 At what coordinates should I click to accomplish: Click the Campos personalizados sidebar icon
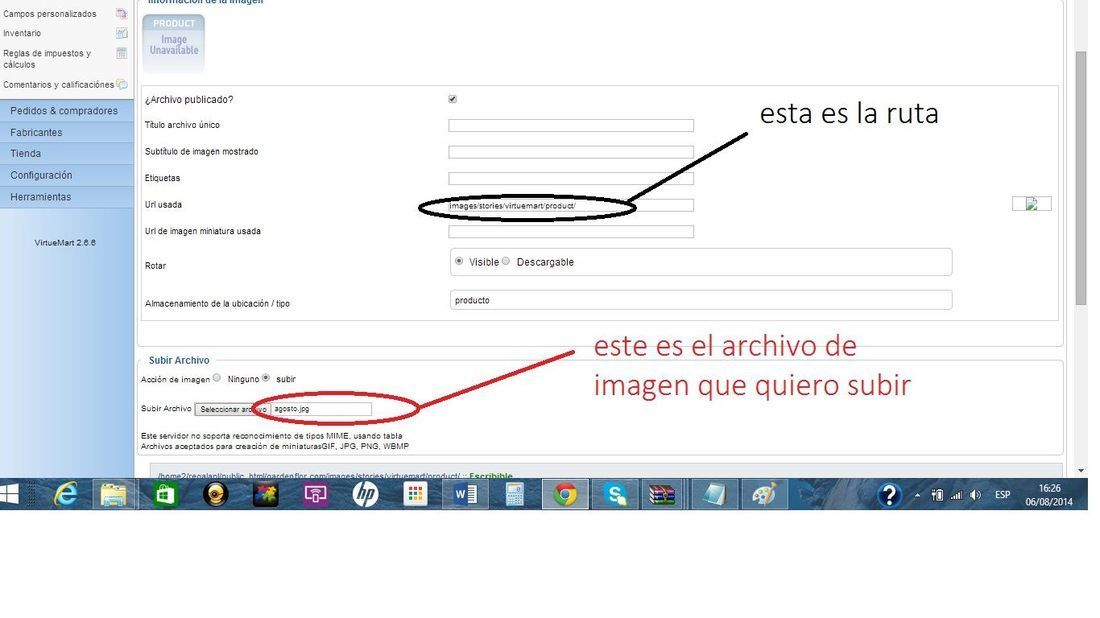click(x=121, y=13)
